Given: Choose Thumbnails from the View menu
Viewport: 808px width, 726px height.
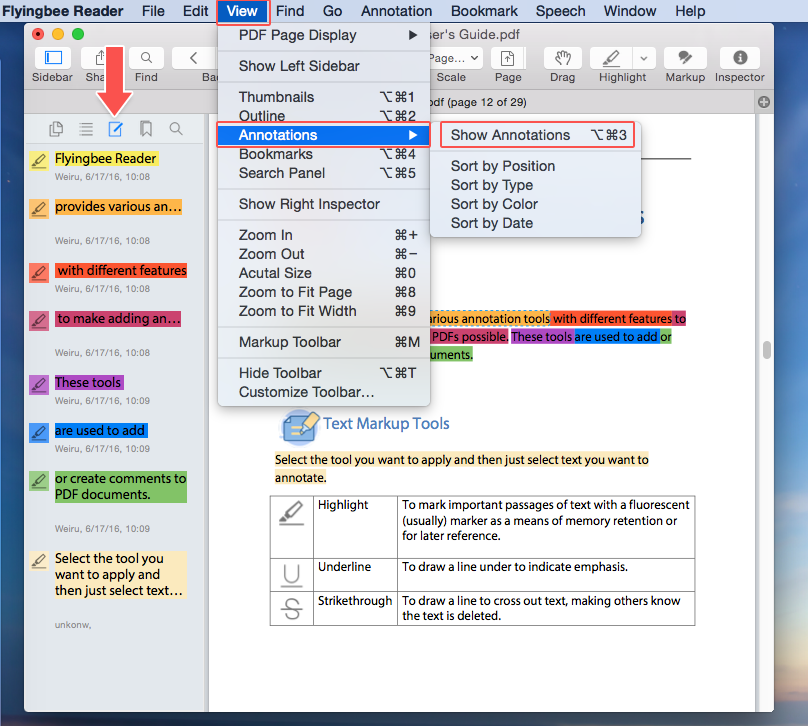Looking at the screenshot, I should coord(324,97).
